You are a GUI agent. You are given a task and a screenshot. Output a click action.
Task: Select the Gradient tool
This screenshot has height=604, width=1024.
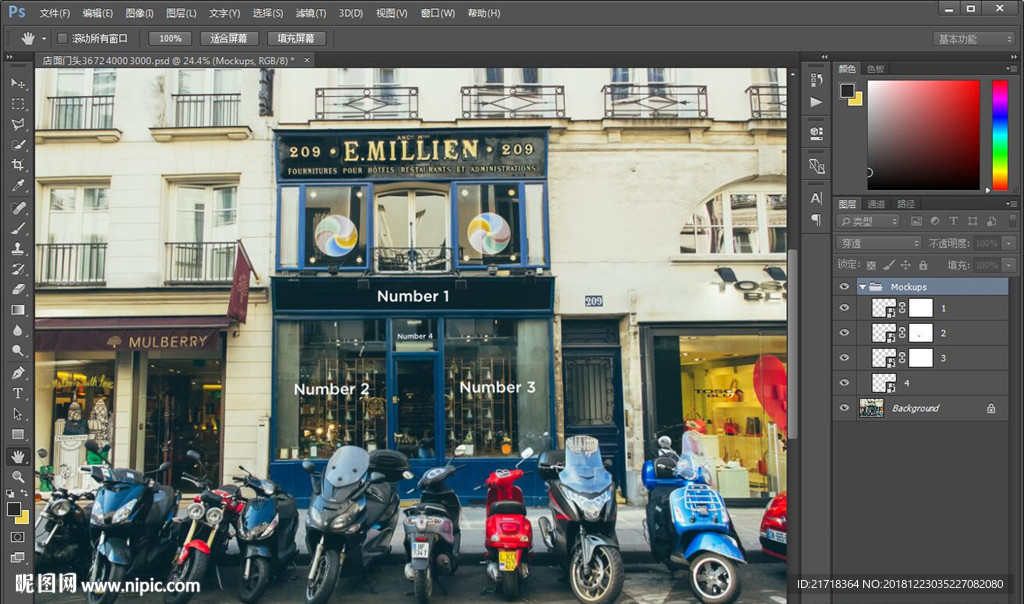click(x=18, y=310)
